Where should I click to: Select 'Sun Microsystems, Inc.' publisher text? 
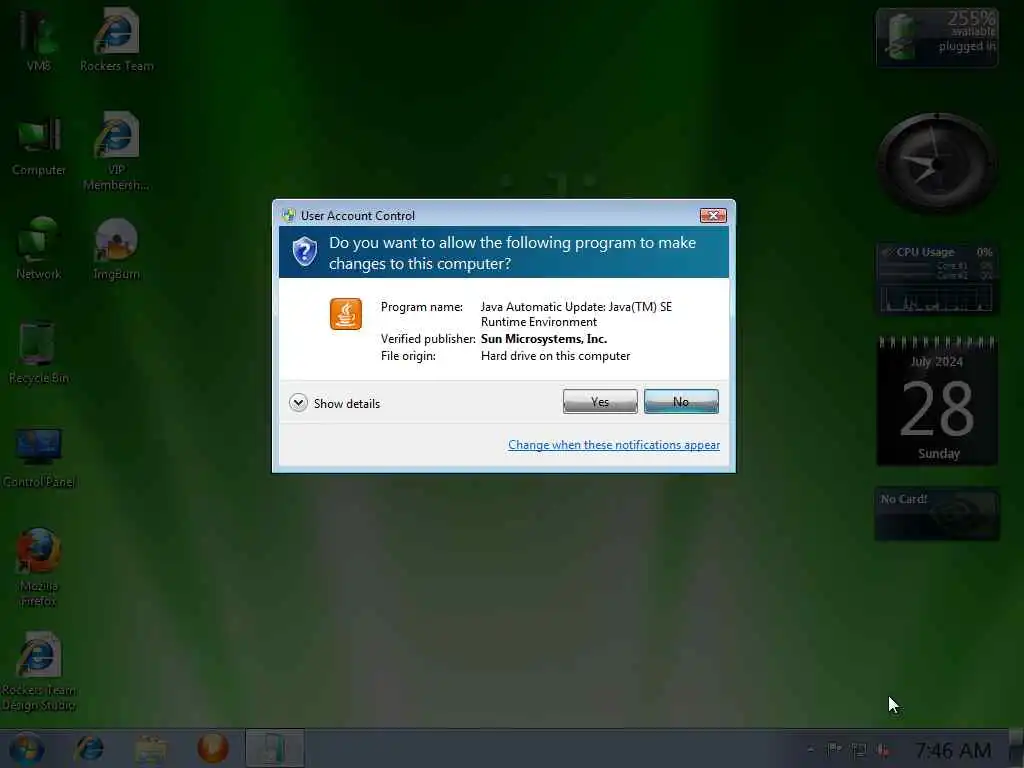click(544, 339)
